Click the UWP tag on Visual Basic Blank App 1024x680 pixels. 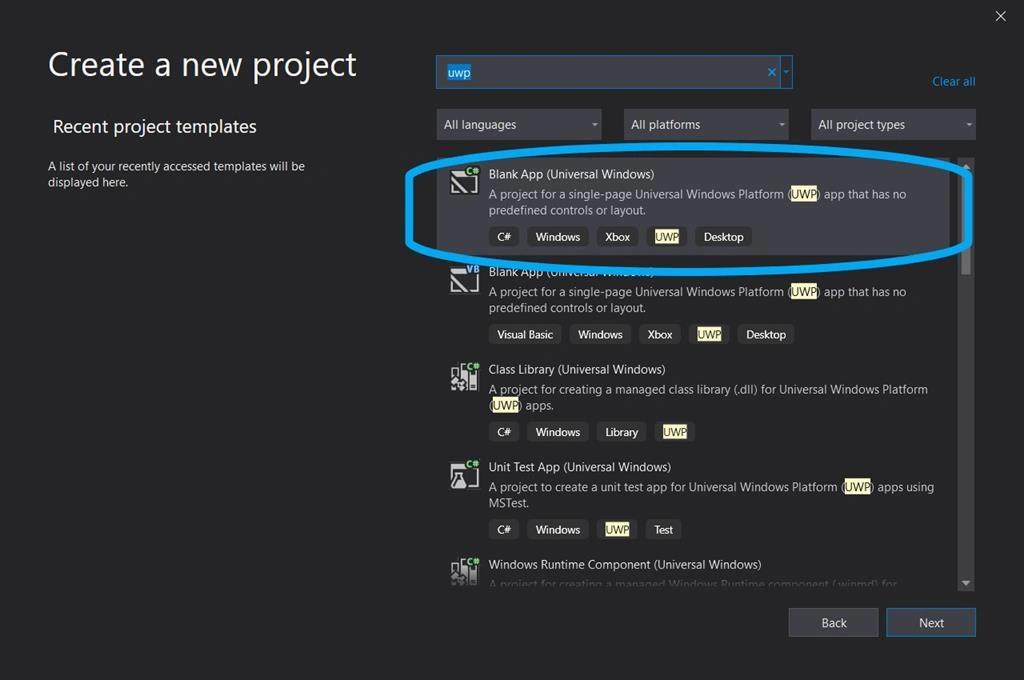pos(709,334)
